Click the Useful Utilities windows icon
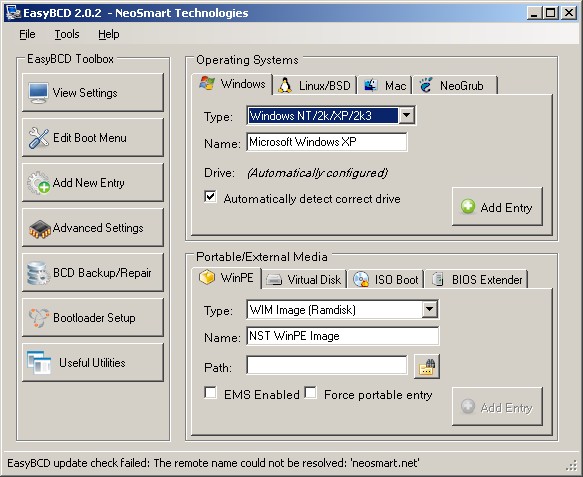Screen dimensions: 583x477 [x=39, y=363]
